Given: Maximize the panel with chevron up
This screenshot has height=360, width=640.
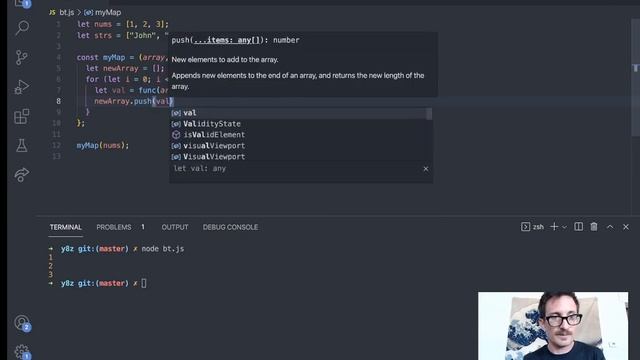Looking at the screenshot, I should (610, 227).
